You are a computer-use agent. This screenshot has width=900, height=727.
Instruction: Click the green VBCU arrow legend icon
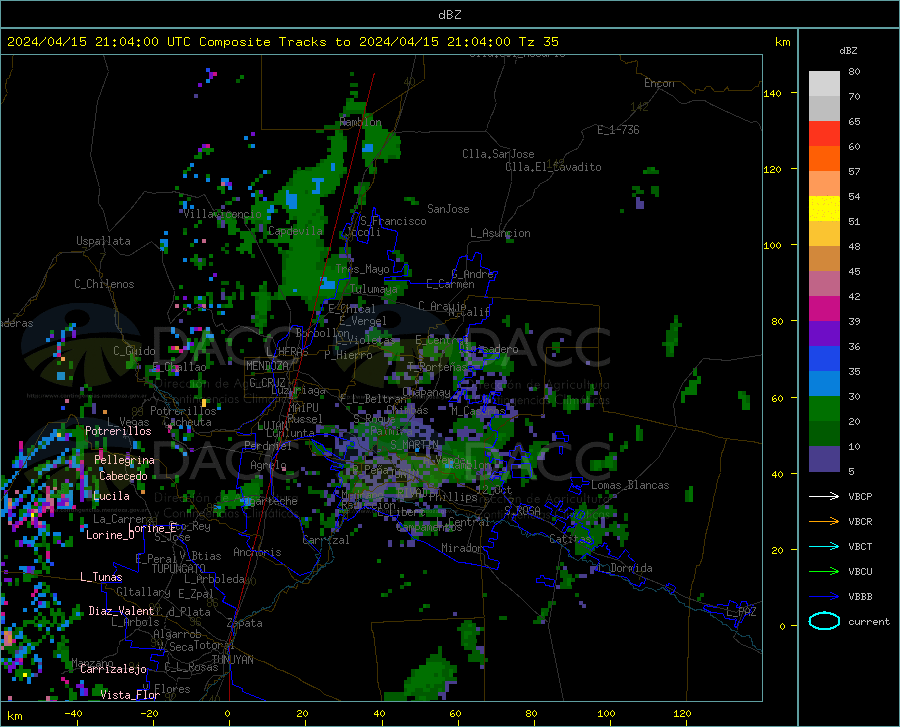tap(824, 572)
